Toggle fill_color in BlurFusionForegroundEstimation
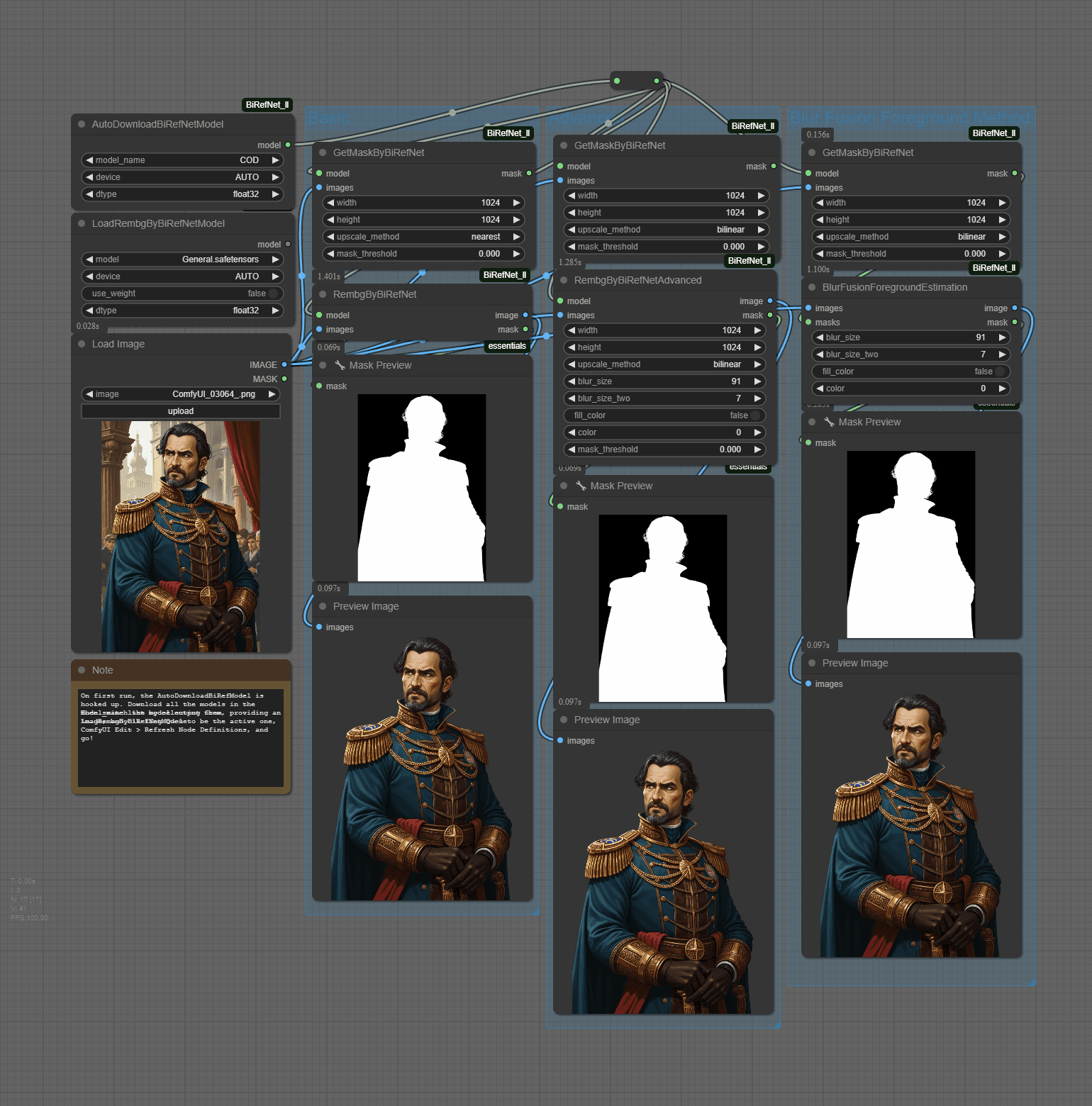 tap(911, 372)
